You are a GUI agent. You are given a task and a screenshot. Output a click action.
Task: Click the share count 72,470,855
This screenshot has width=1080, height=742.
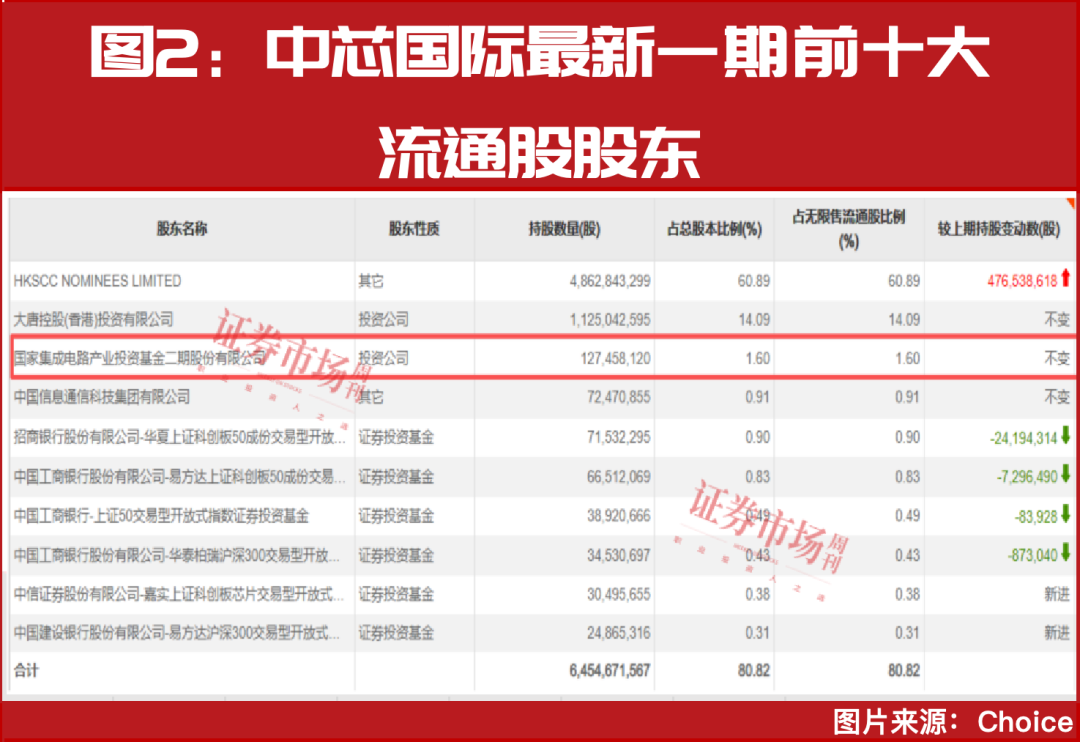click(x=619, y=397)
